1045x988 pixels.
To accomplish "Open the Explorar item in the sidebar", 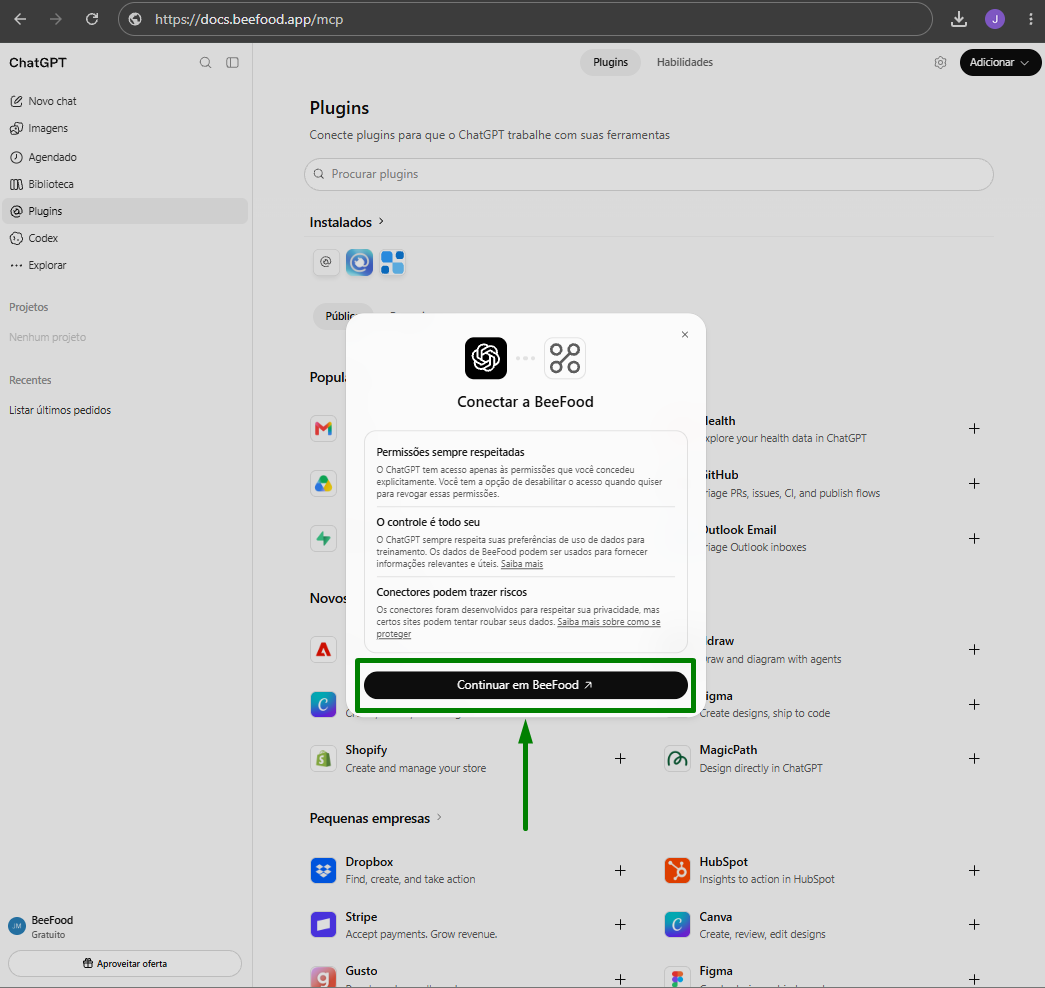I will pyautogui.click(x=125, y=265).
